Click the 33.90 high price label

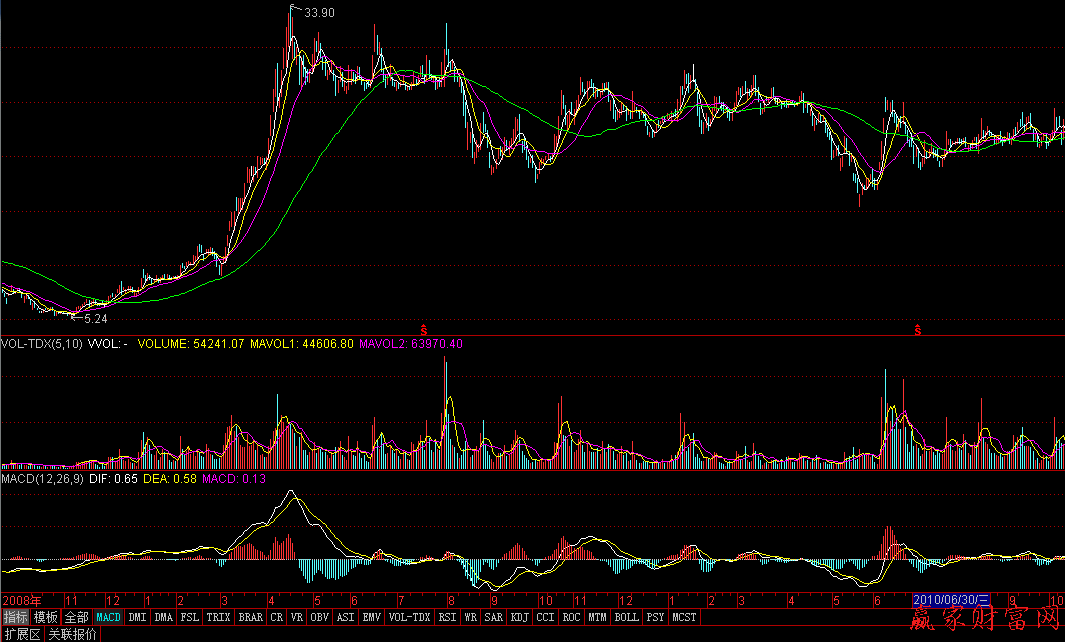click(x=319, y=13)
